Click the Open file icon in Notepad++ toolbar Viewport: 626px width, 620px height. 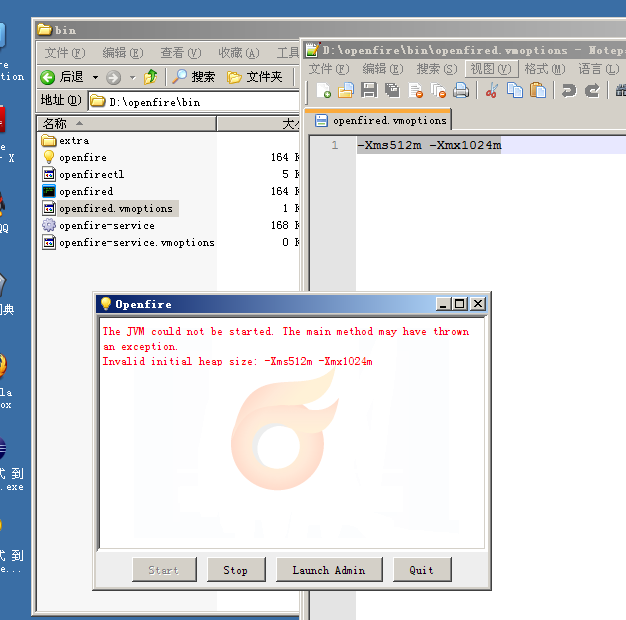[x=346, y=90]
